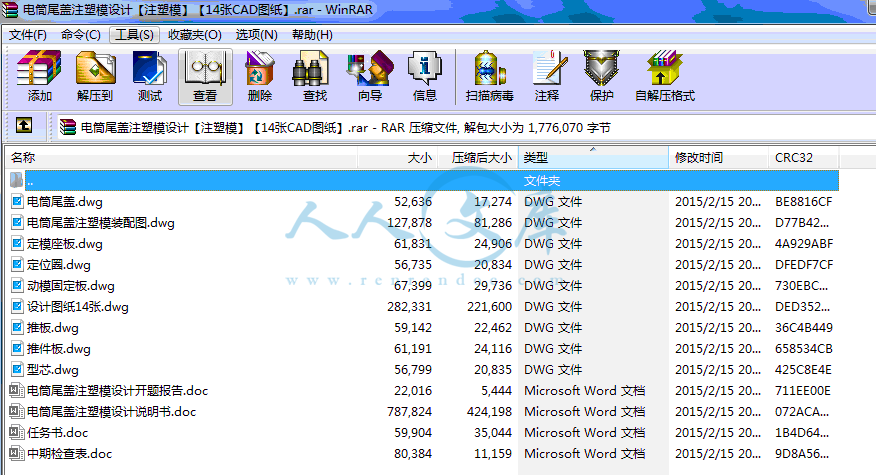This screenshot has width=876, height=475.
Task: Open the 选项(N) menu
Action: pyautogui.click(x=256, y=35)
